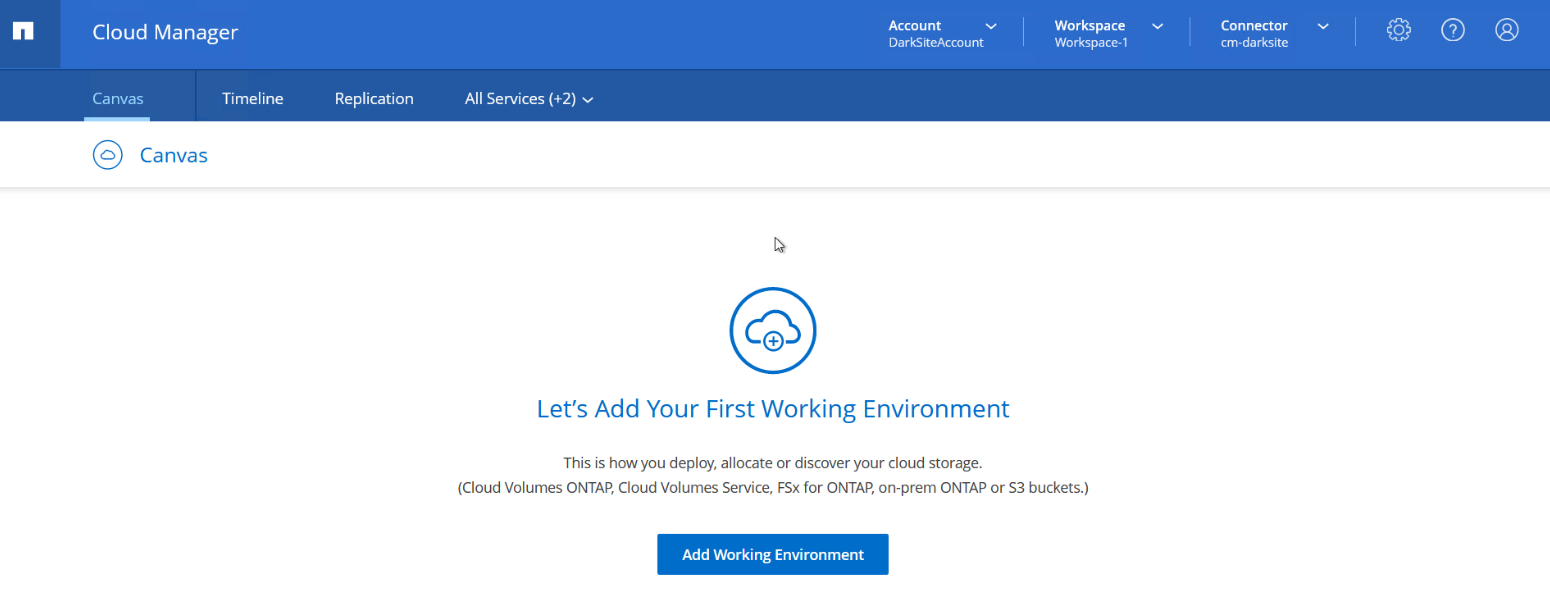Click the NetApp logo icon

point(23,32)
